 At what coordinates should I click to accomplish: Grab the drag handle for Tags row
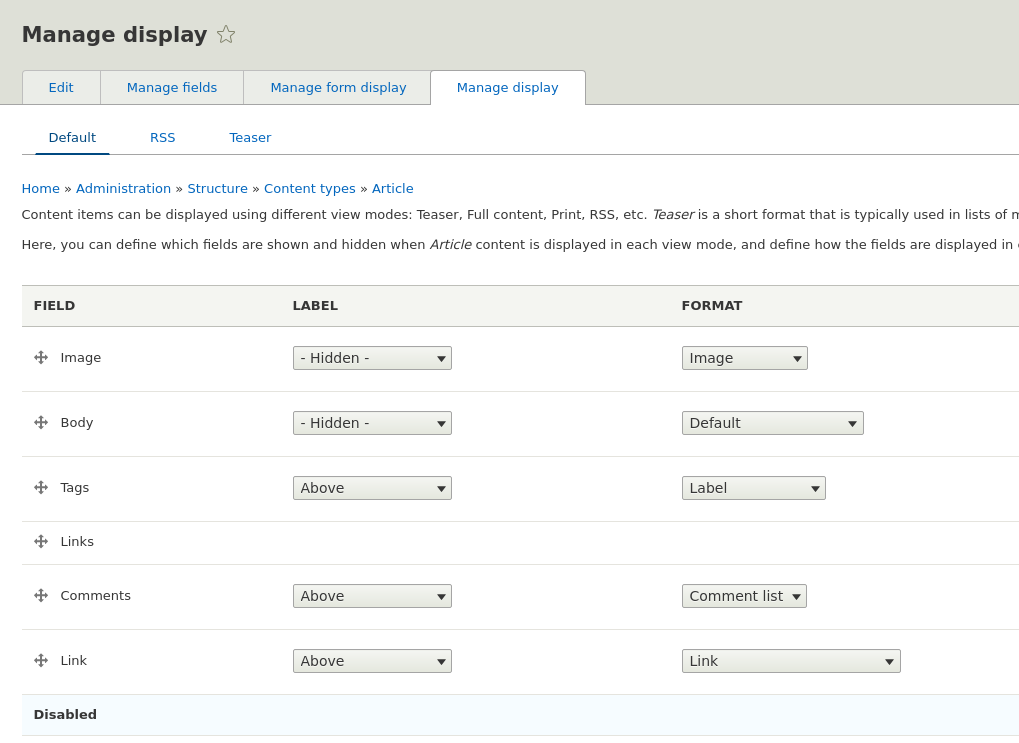pyautogui.click(x=41, y=488)
